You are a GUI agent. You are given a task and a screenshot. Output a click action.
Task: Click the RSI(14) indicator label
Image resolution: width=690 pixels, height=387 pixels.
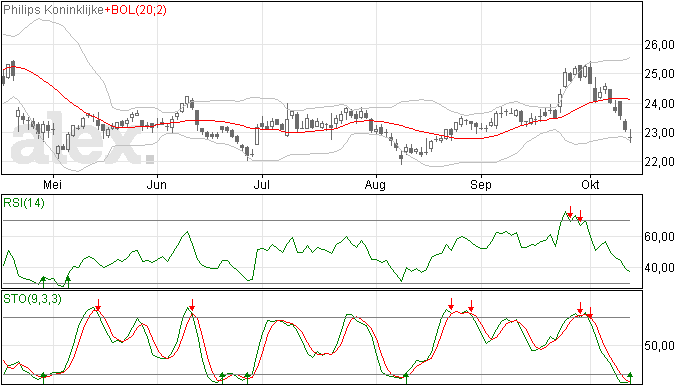click(x=24, y=203)
